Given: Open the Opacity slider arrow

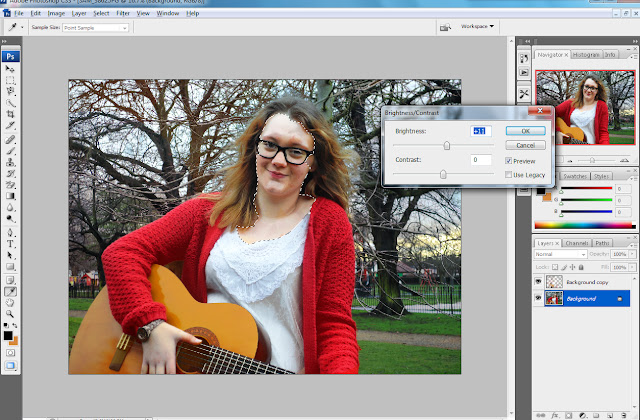Looking at the screenshot, I should coord(632,254).
